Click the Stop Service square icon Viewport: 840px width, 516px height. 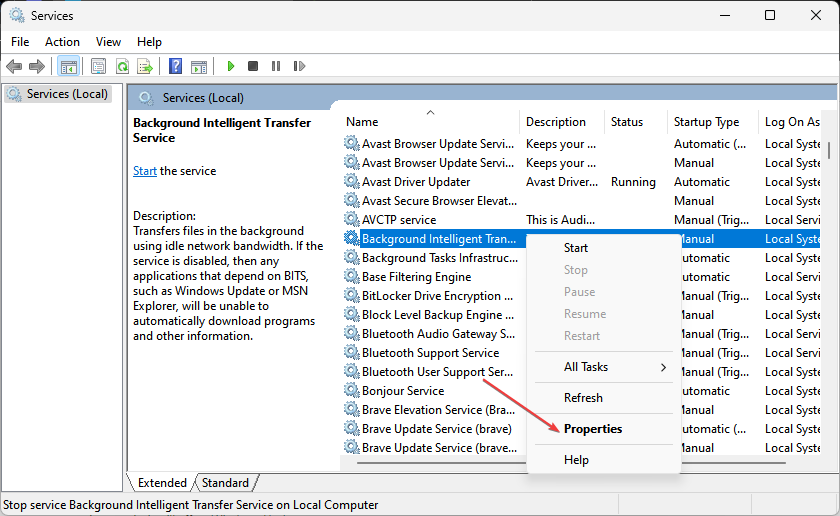[253, 66]
